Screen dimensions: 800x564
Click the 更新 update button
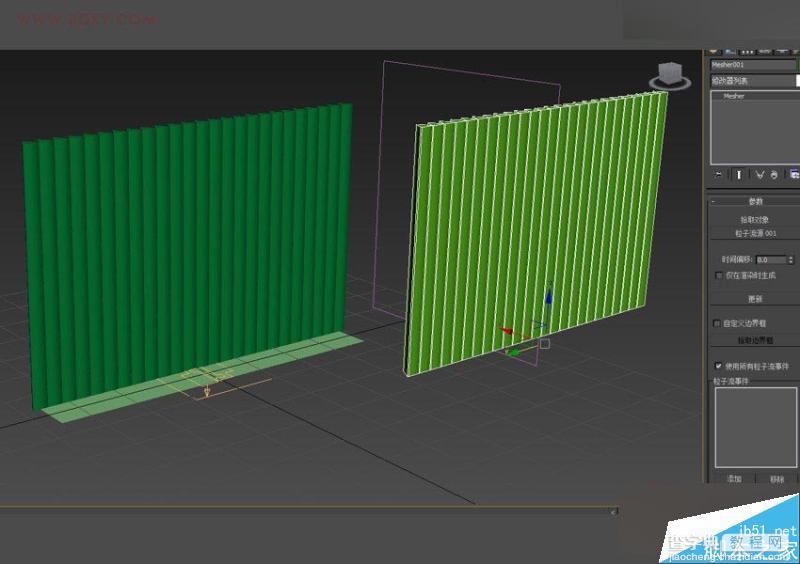(755, 299)
